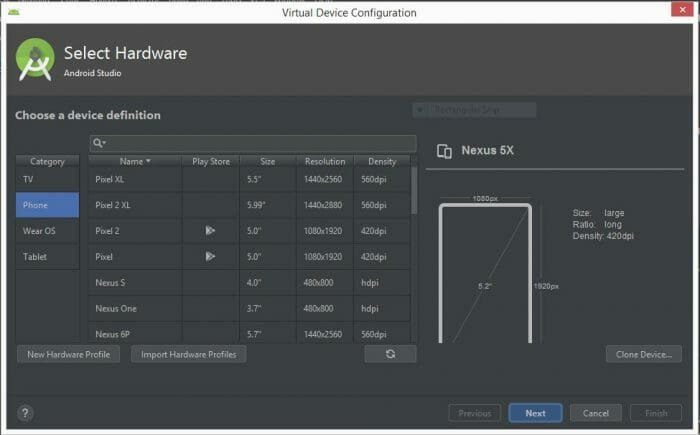Sort by the Density column header
This screenshot has width=700, height=435.
[x=382, y=161]
